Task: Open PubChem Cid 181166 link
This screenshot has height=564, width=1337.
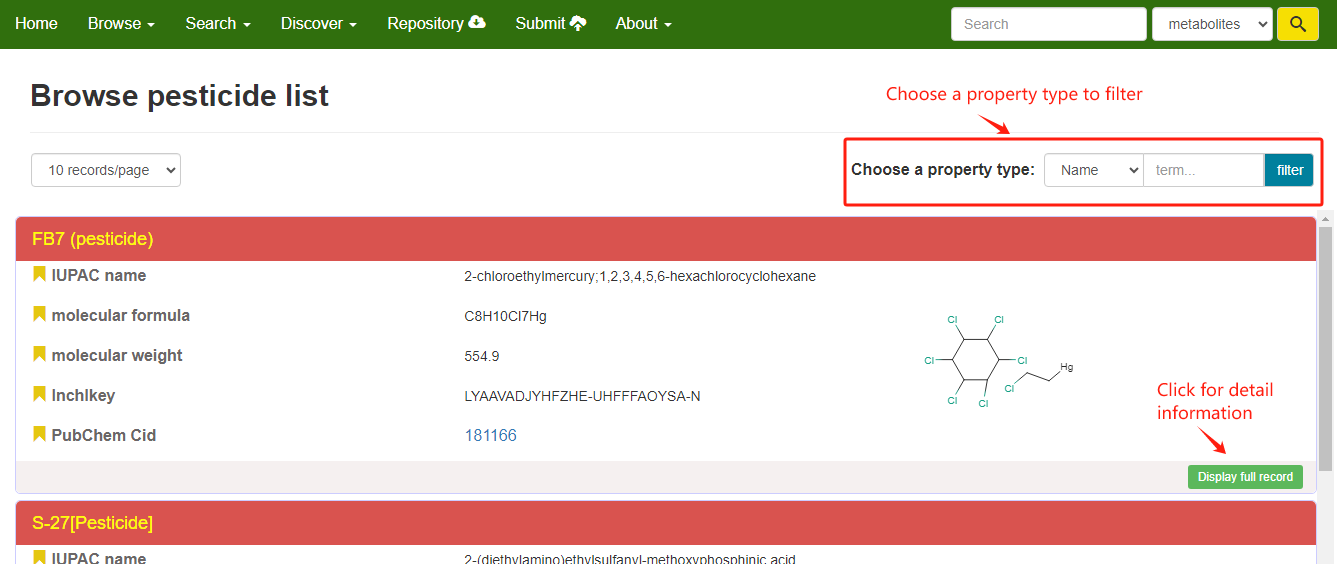Action: coord(490,435)
